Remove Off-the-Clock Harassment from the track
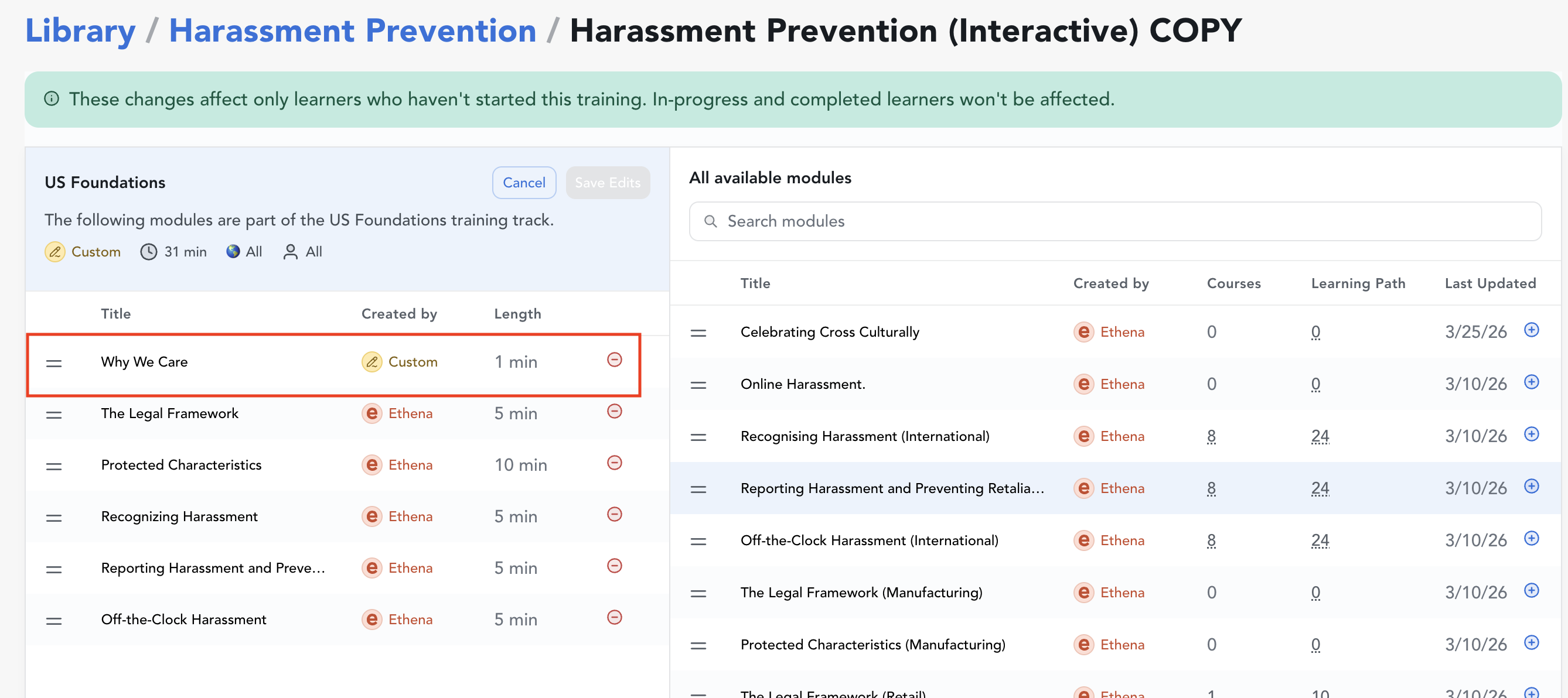The height and width of the screenshot is (698, 1568). click(x=614, y=618)
